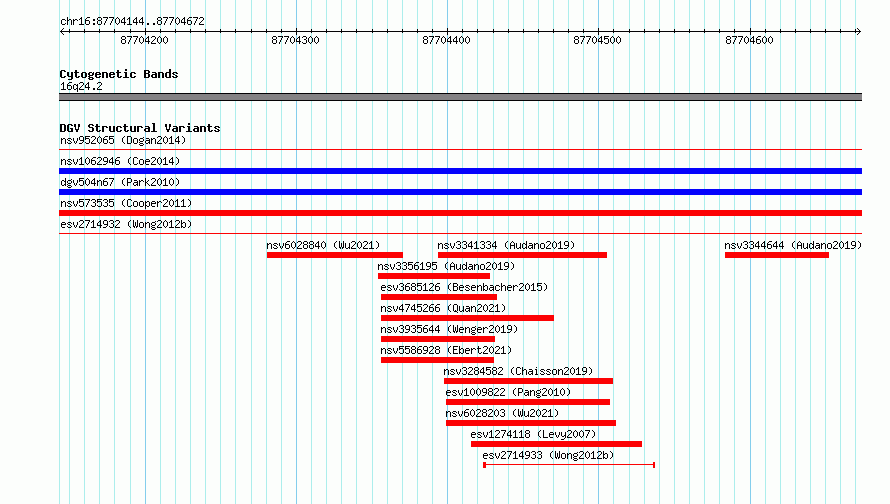The width and height of the screenshot is (890, 504).
Task: Select the blue bar under dgv504n67 (Park2010)
Action: coord(460,192)
